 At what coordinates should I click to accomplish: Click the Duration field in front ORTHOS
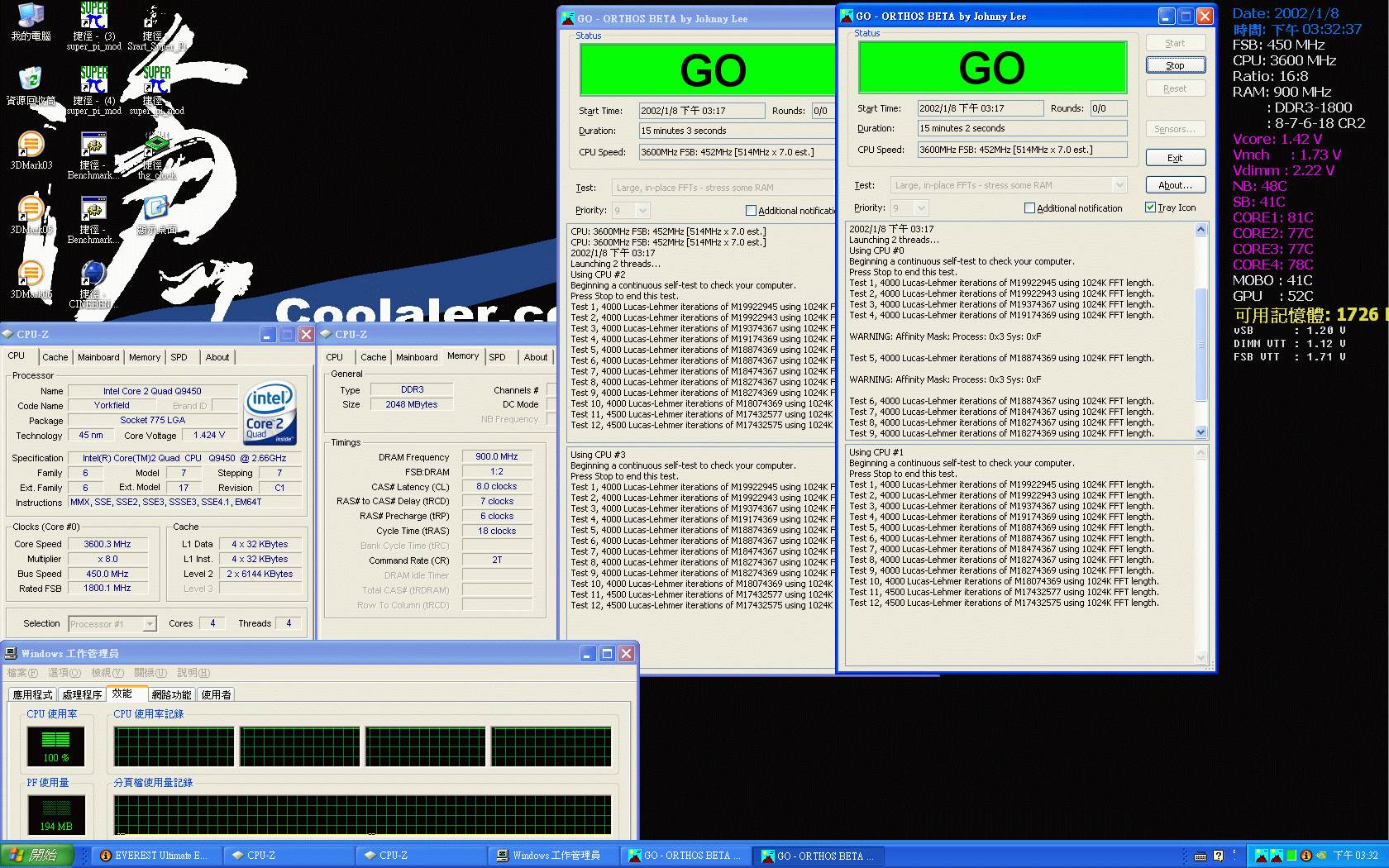pos(1022,128)
